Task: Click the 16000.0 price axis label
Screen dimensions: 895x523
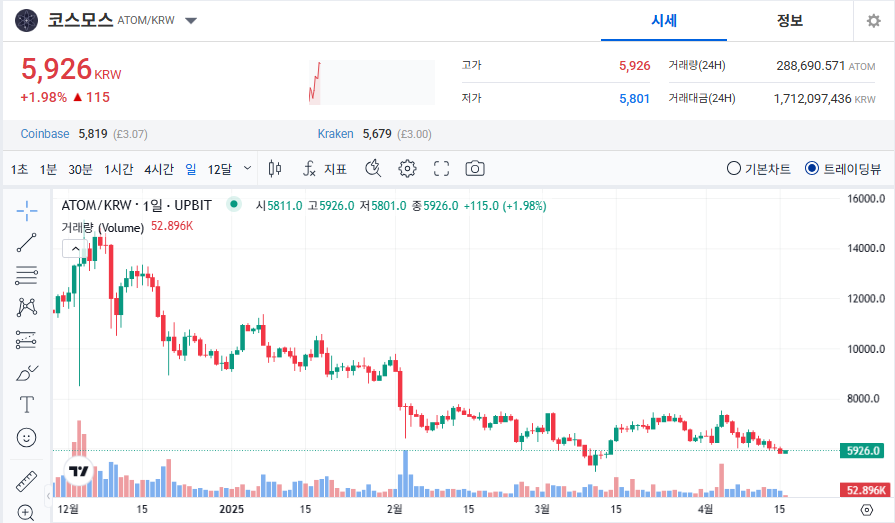Action: (x=866, y=198)
